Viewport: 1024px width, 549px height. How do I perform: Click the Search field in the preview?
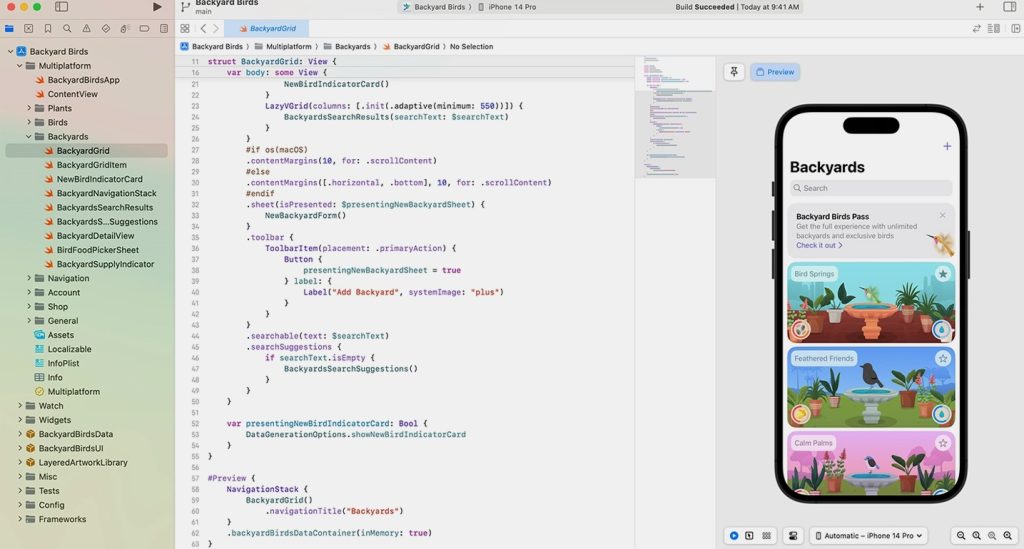point(868,188)
